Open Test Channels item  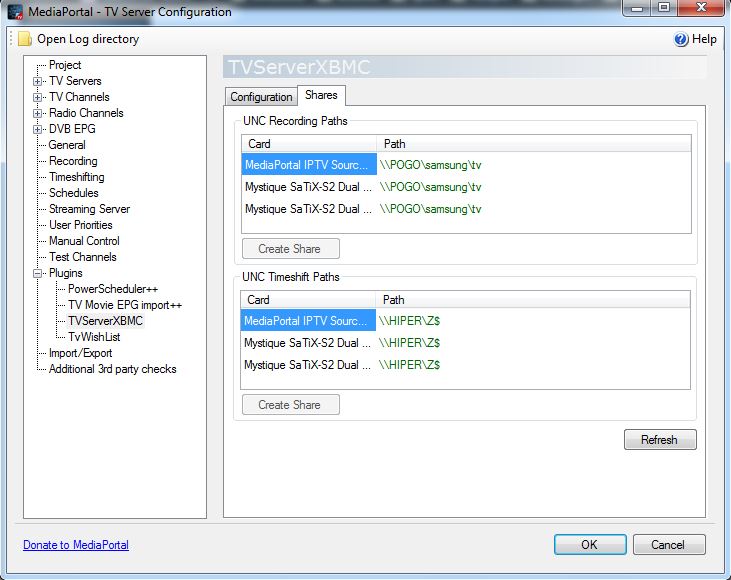click(83, 257)
